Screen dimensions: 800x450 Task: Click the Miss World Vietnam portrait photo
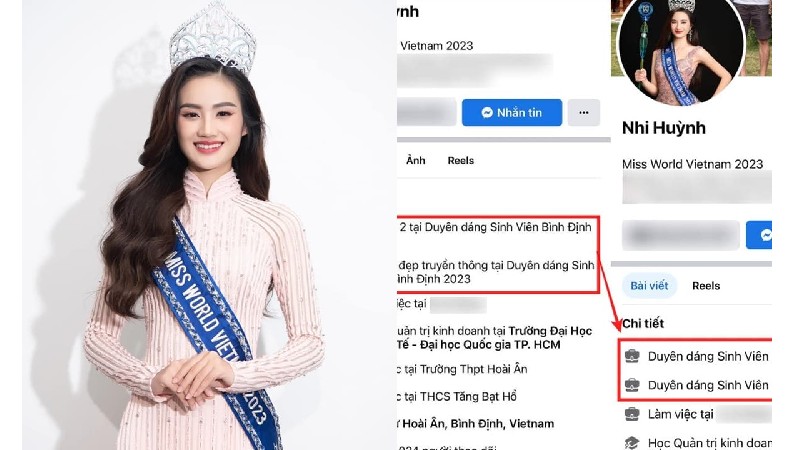pyautogui.click(x=209, y=225)
